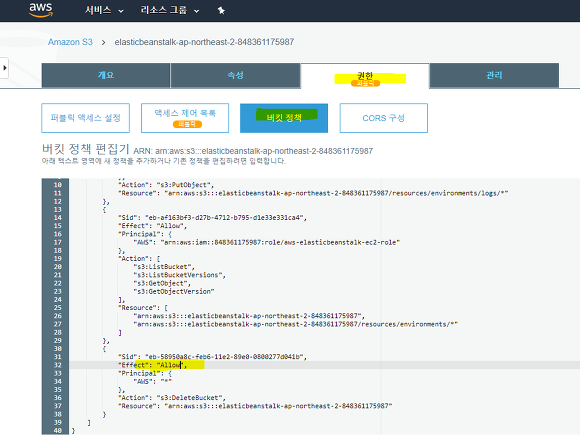The image size is (580, 441).
Task: Click line 15 "Effect": "Allow"
Action: (152, 226)
